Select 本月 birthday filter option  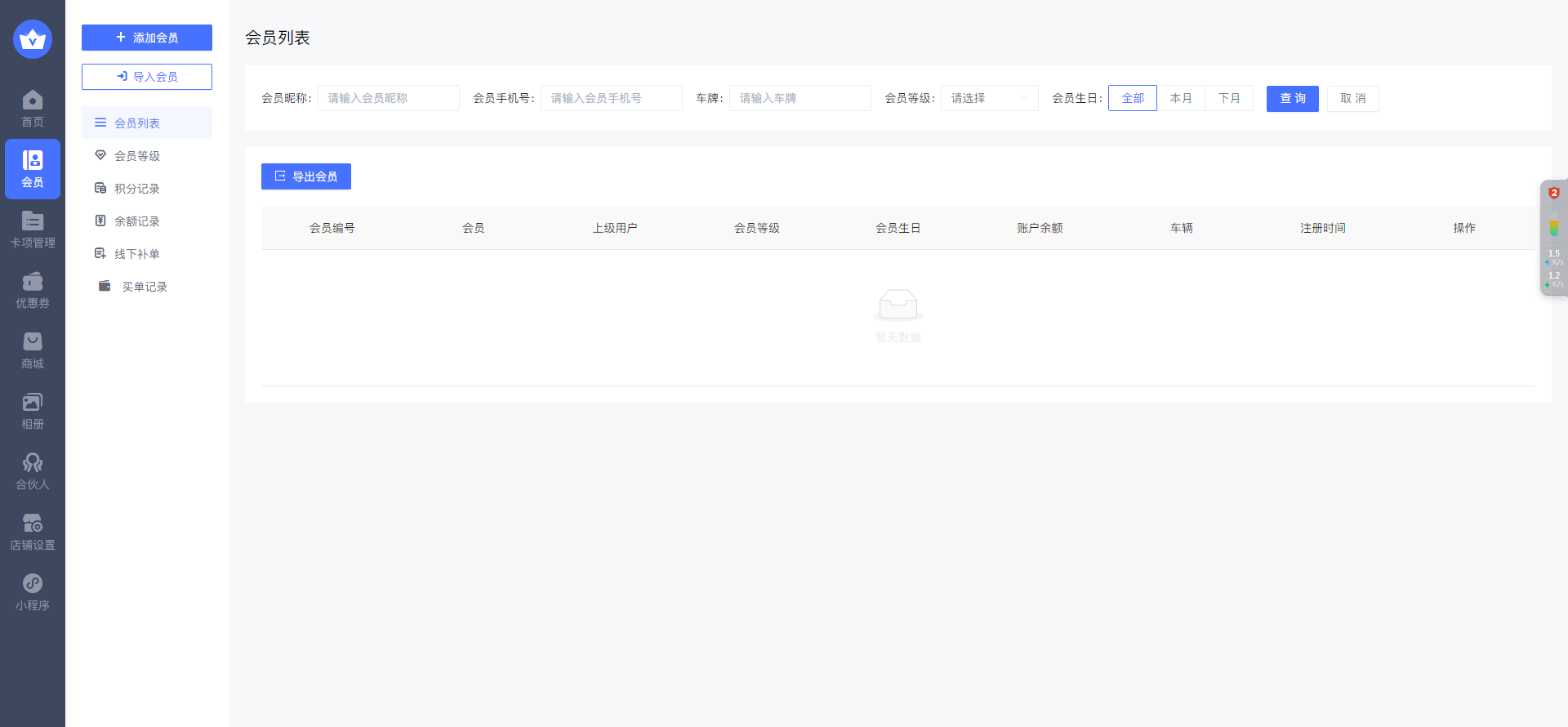click(1180, 98)
